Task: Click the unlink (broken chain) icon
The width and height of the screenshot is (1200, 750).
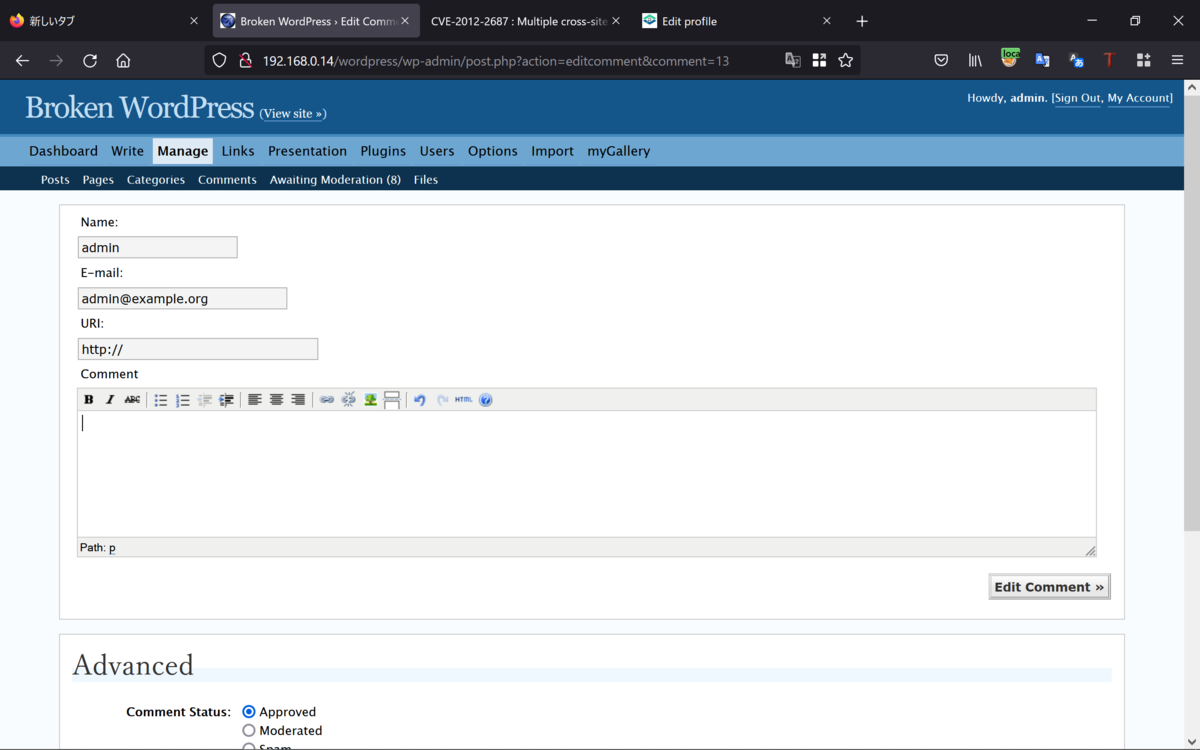Action: tap(349, 400)
